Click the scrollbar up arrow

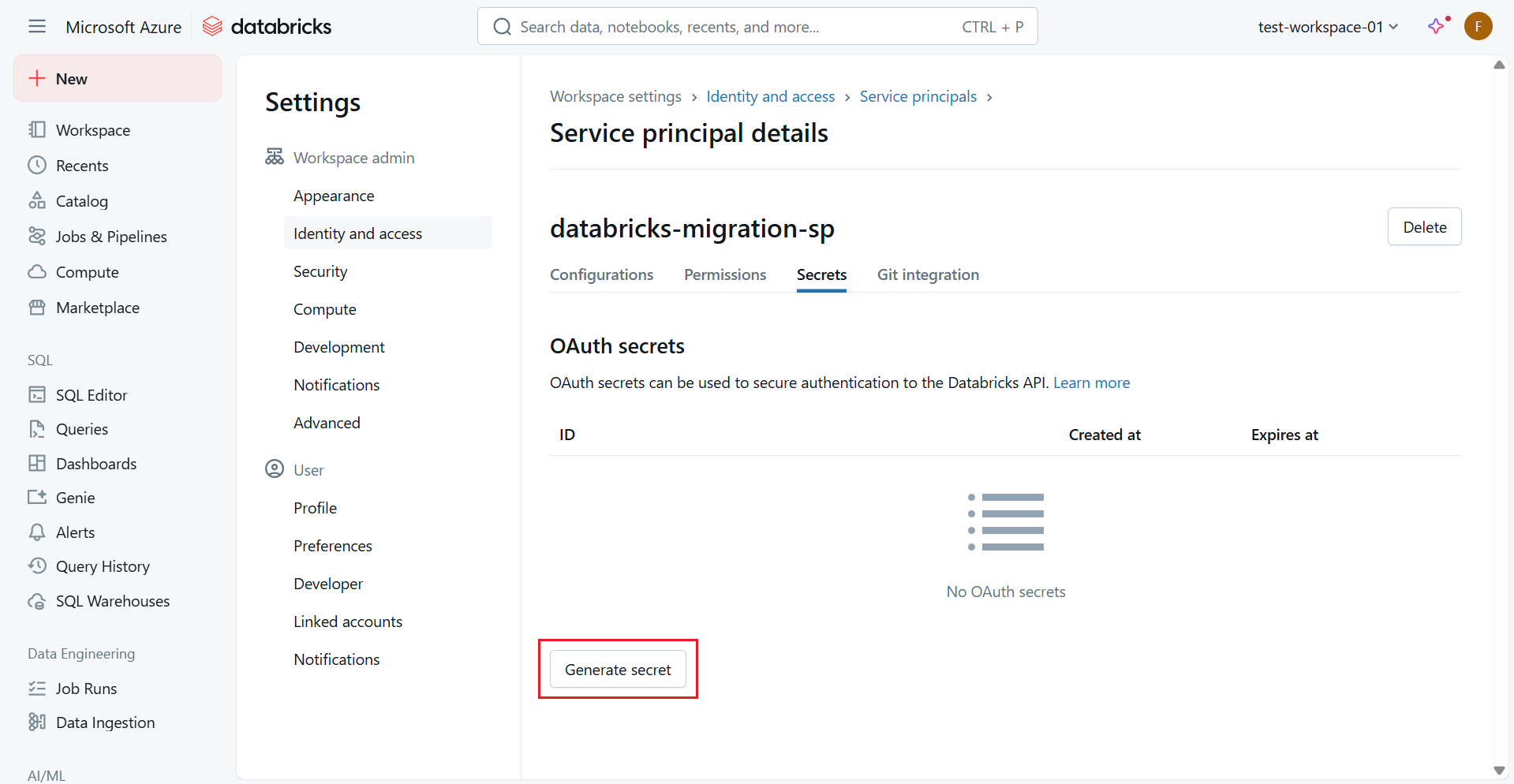[1499, 65]
